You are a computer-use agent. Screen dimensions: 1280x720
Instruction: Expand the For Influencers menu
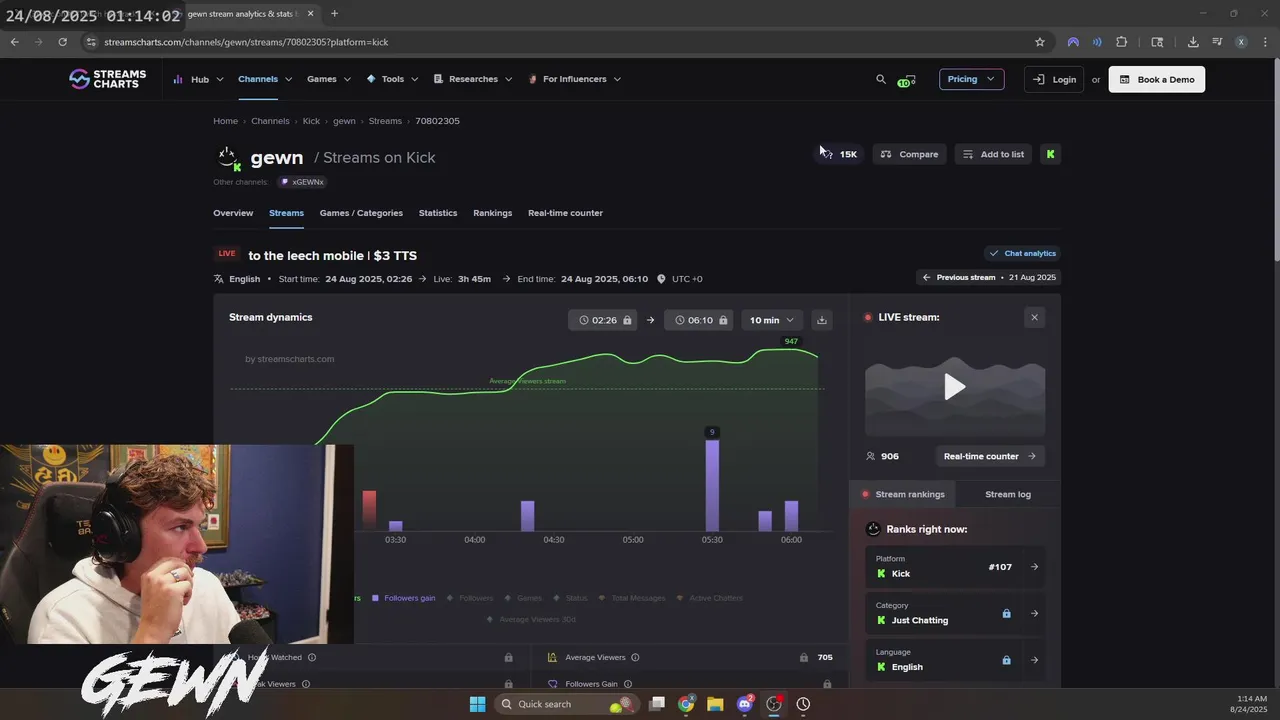(x=574, y=79)
